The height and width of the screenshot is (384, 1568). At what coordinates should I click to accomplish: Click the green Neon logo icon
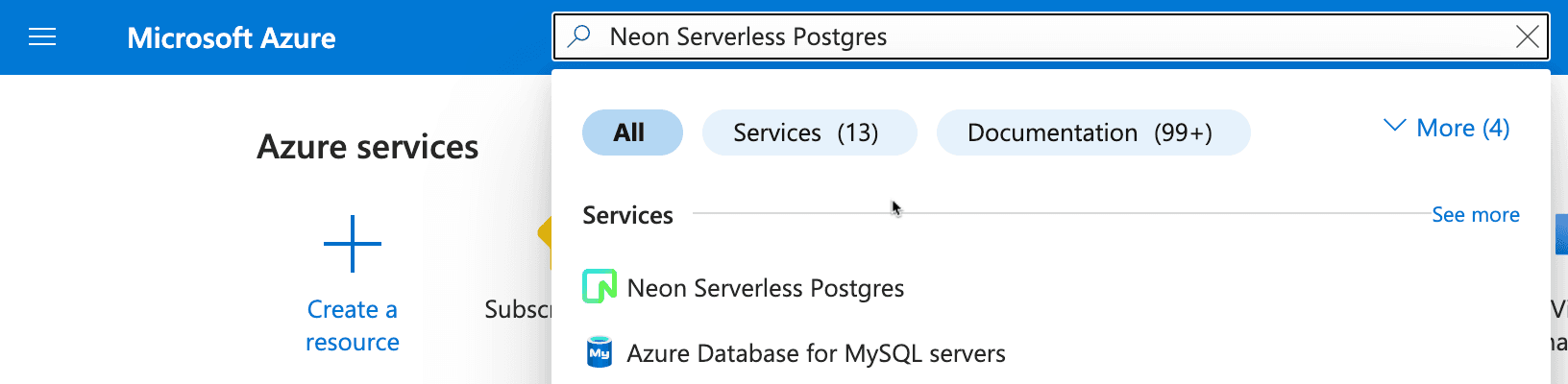coord(600,286)
